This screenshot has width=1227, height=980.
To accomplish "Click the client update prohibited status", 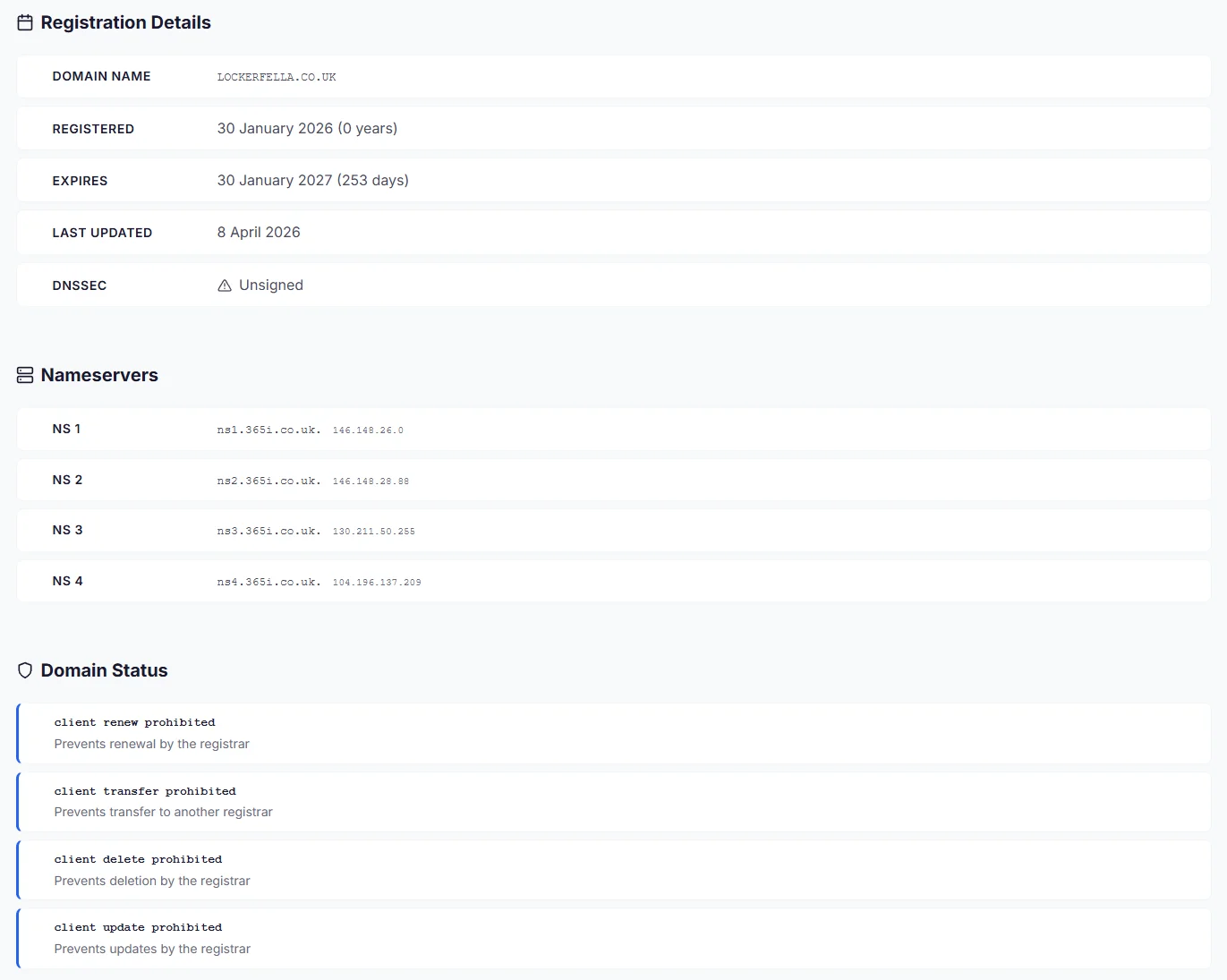I will [x=138, y=927].
